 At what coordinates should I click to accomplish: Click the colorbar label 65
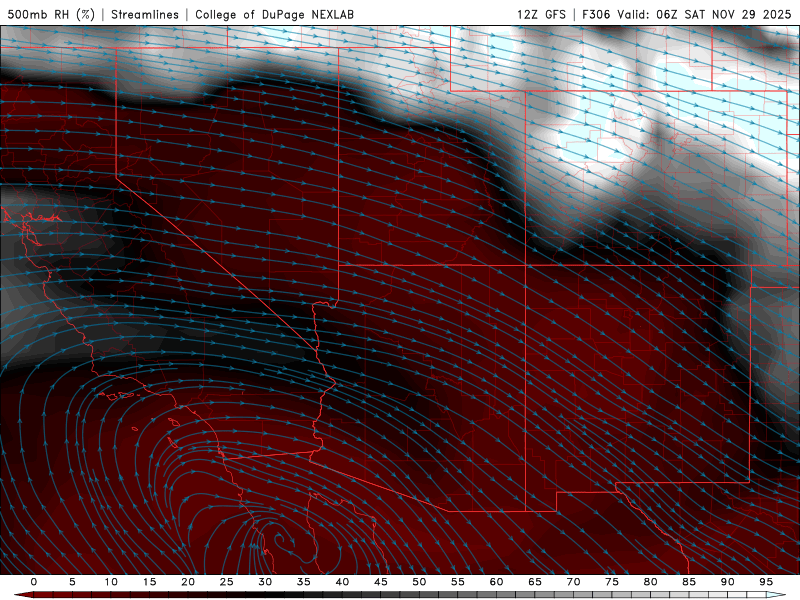(x=535, y=582)
